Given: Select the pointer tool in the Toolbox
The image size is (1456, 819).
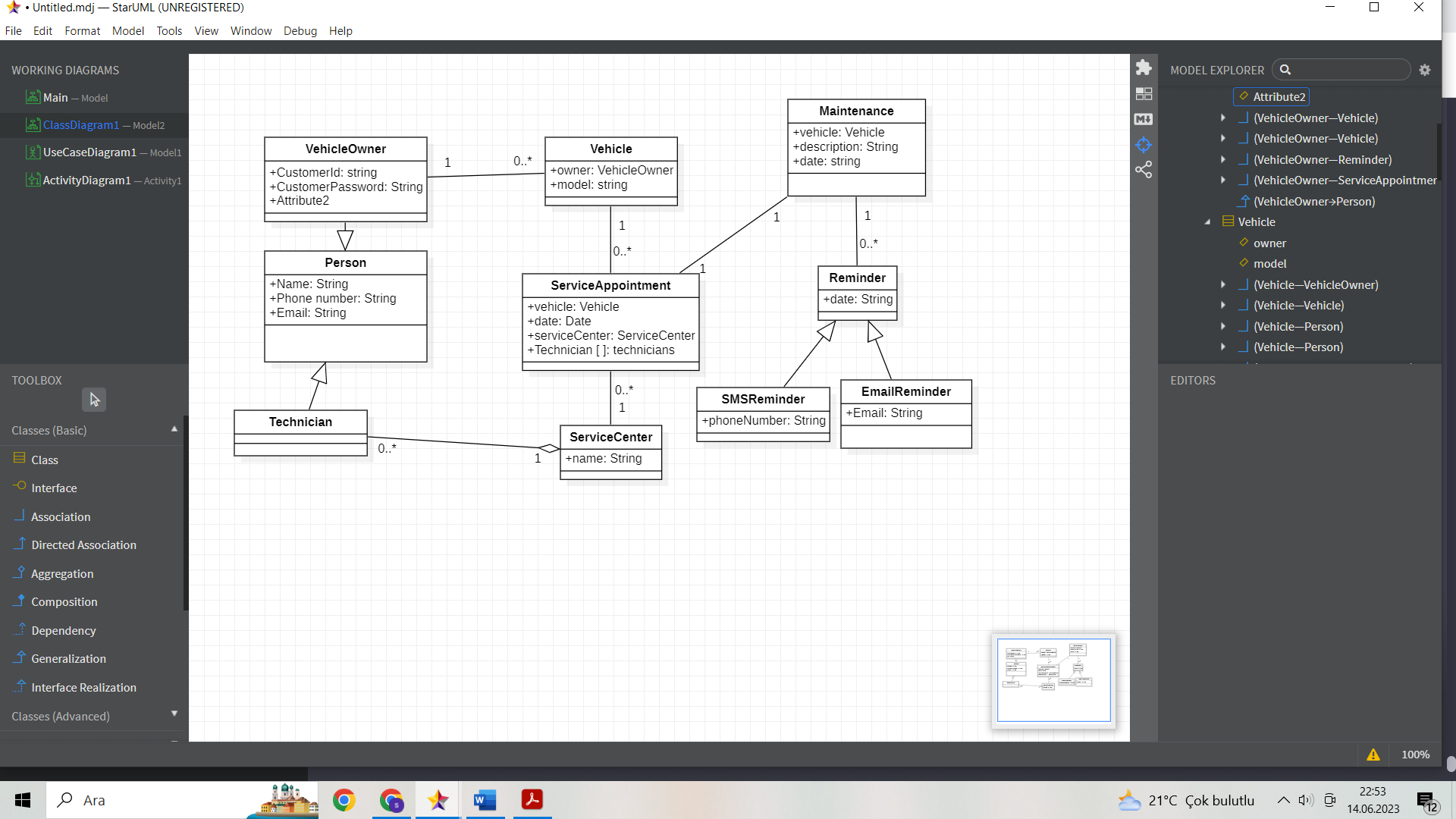Looking at the screenshot, I should 94,400.
